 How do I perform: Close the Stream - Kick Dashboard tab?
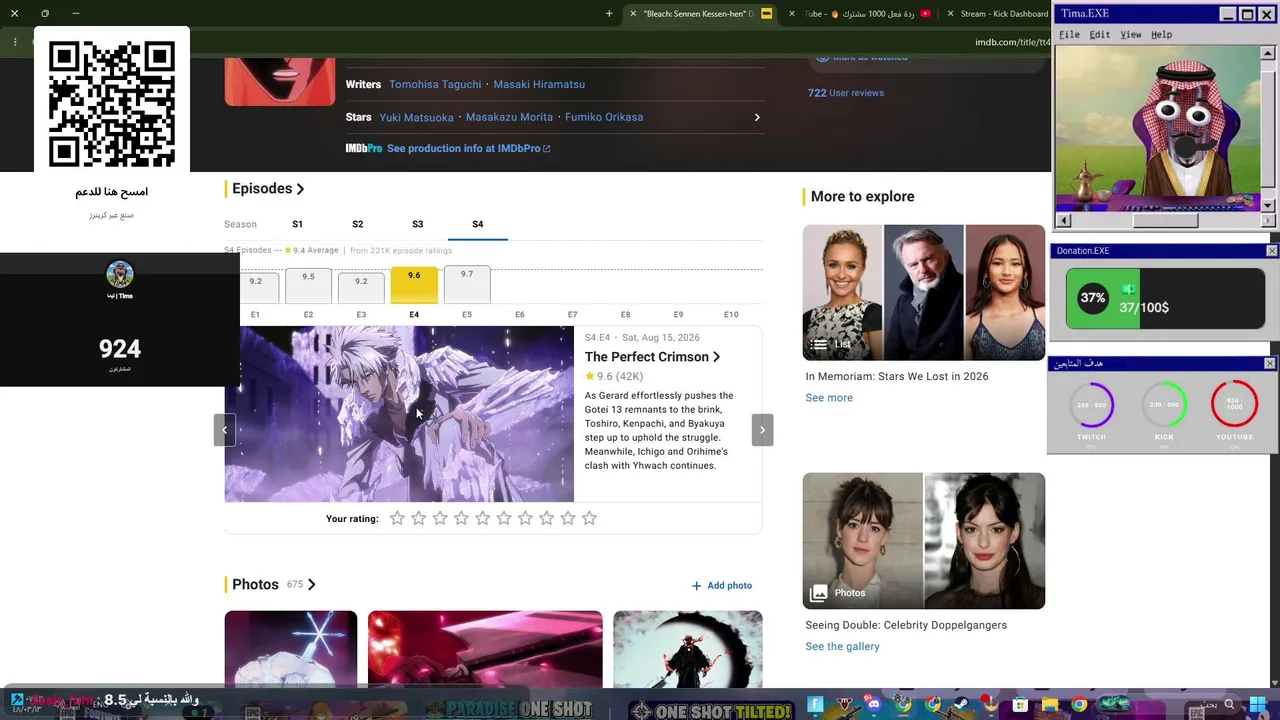pos(951,14)
